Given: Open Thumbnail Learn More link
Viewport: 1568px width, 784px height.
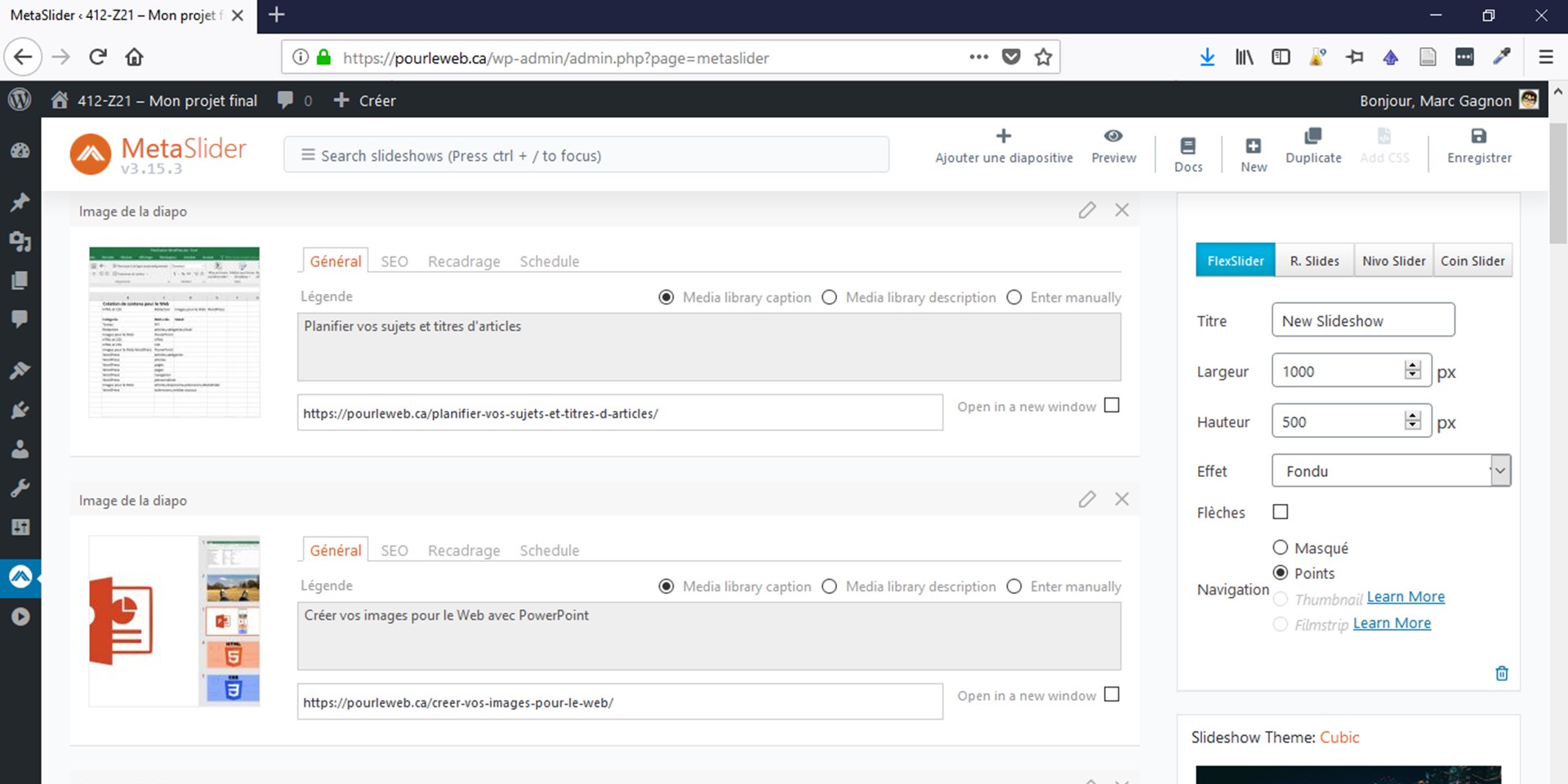Looking at the screenshot, I should [1405, 597].
